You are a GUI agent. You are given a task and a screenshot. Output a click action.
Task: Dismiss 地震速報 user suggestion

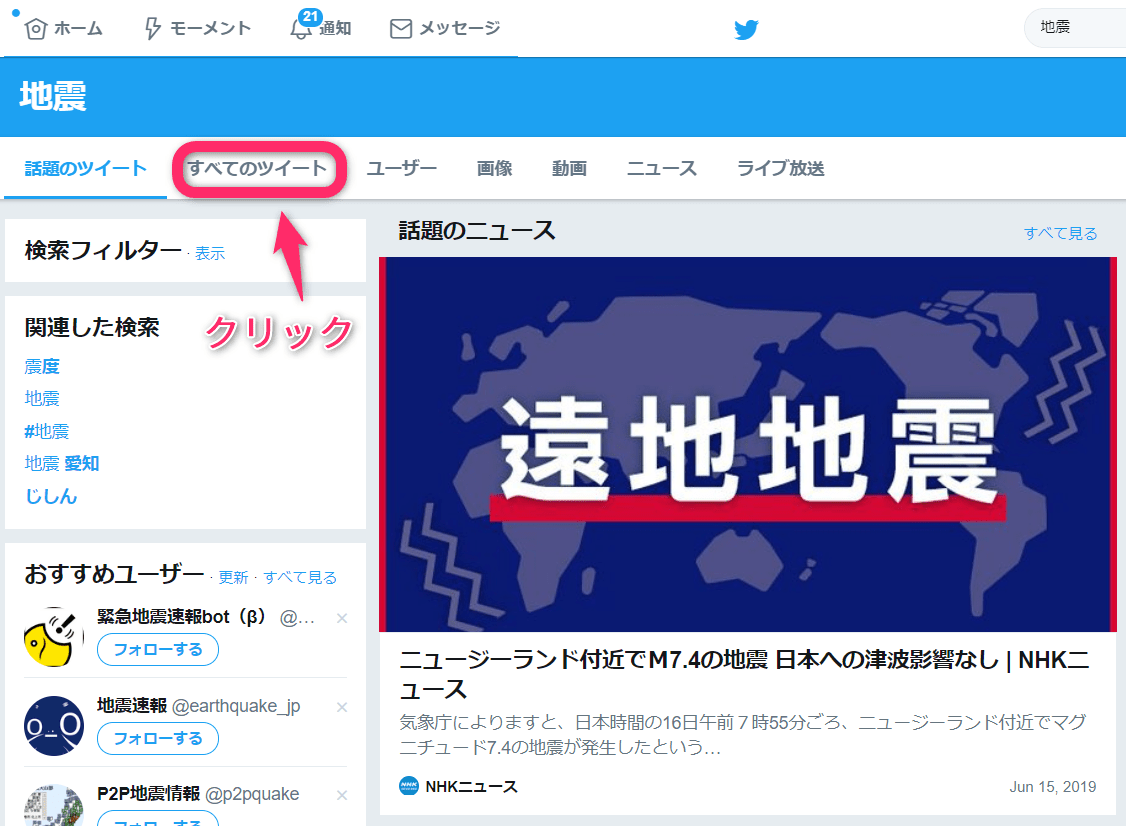tap(342, 707)
